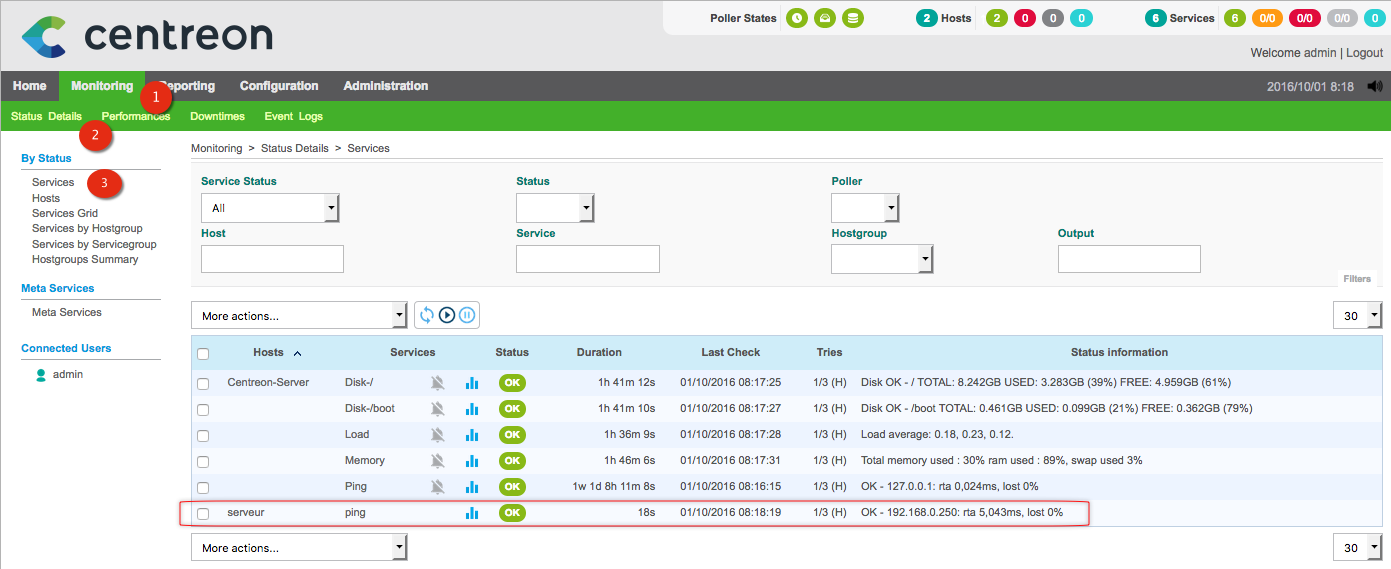Switch to the Event Logs submenu
This screenshot has width=1391, height=569.
(293, 116)
